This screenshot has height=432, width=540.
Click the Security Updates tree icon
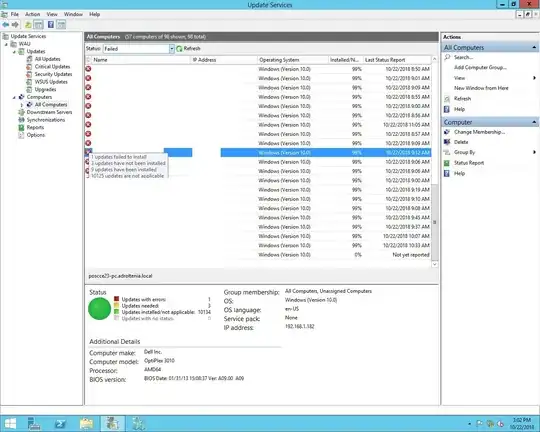click(x=30, y=74)
